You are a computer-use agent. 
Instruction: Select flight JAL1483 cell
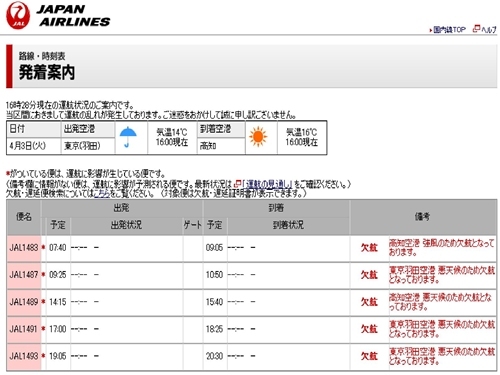(x=24, y=248)
